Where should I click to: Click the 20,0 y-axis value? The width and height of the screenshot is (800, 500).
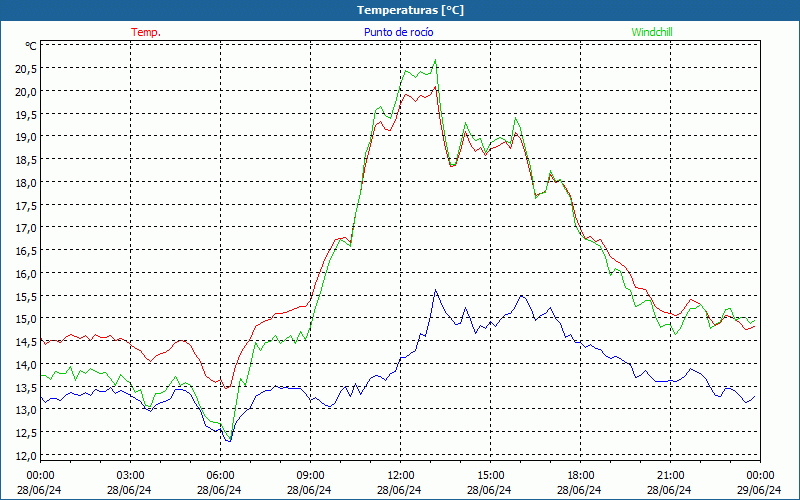[26, 91]
